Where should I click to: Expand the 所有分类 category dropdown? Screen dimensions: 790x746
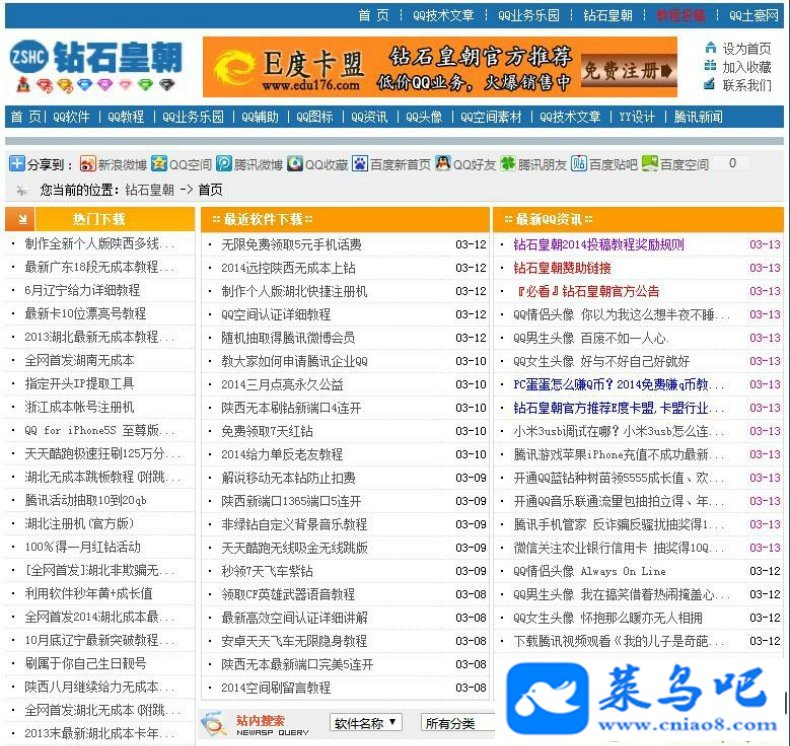[x=458, y=723]
